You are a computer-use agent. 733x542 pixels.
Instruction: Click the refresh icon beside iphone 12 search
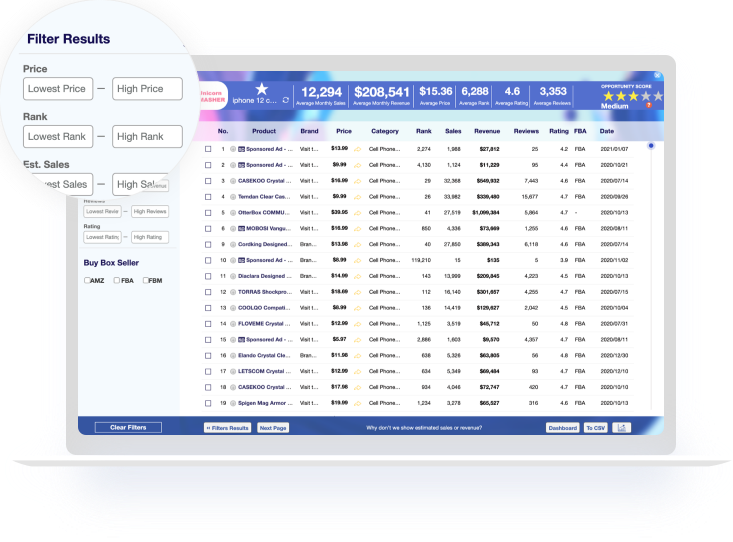tap(287, 100)
